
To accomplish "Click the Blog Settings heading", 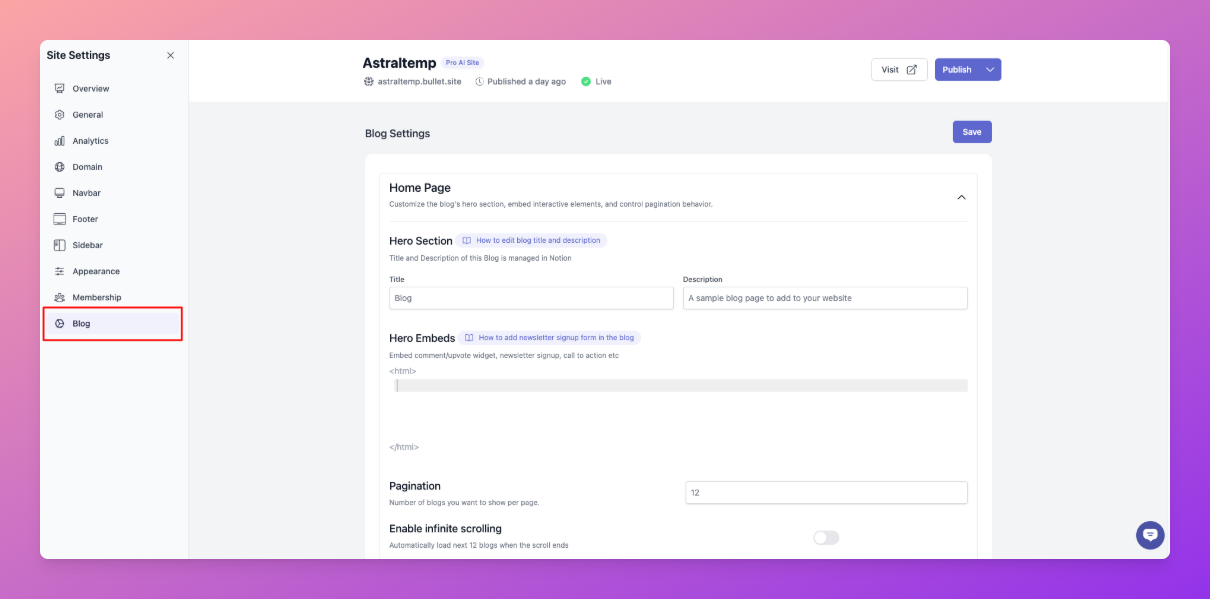I will (x=397, y=133).
